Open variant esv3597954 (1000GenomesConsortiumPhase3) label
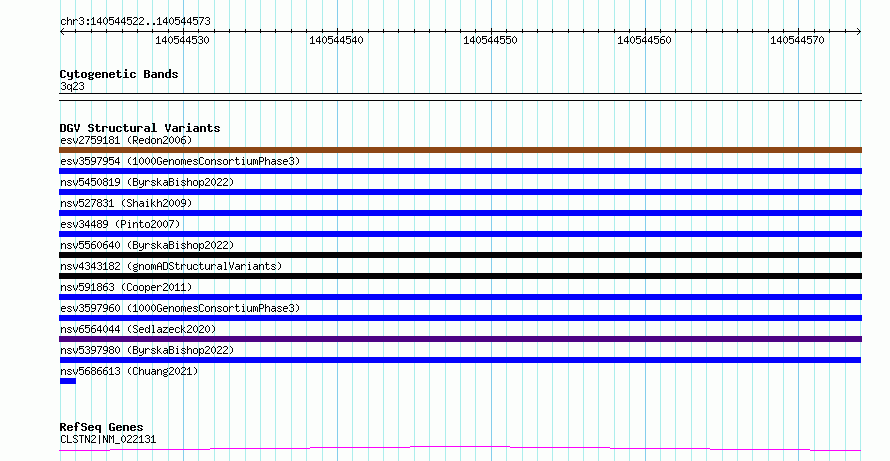 coord(180,161)
